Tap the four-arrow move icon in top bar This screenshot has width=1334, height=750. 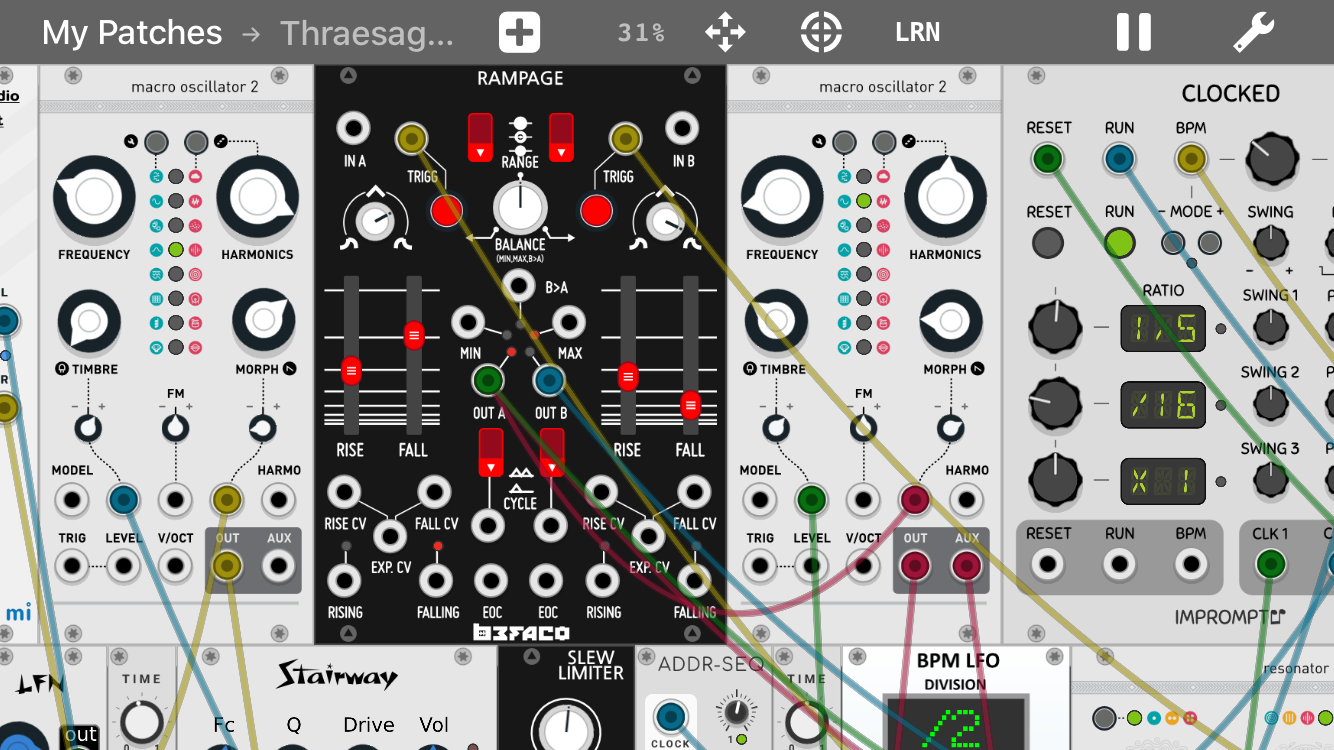click(x=725, y=33)
